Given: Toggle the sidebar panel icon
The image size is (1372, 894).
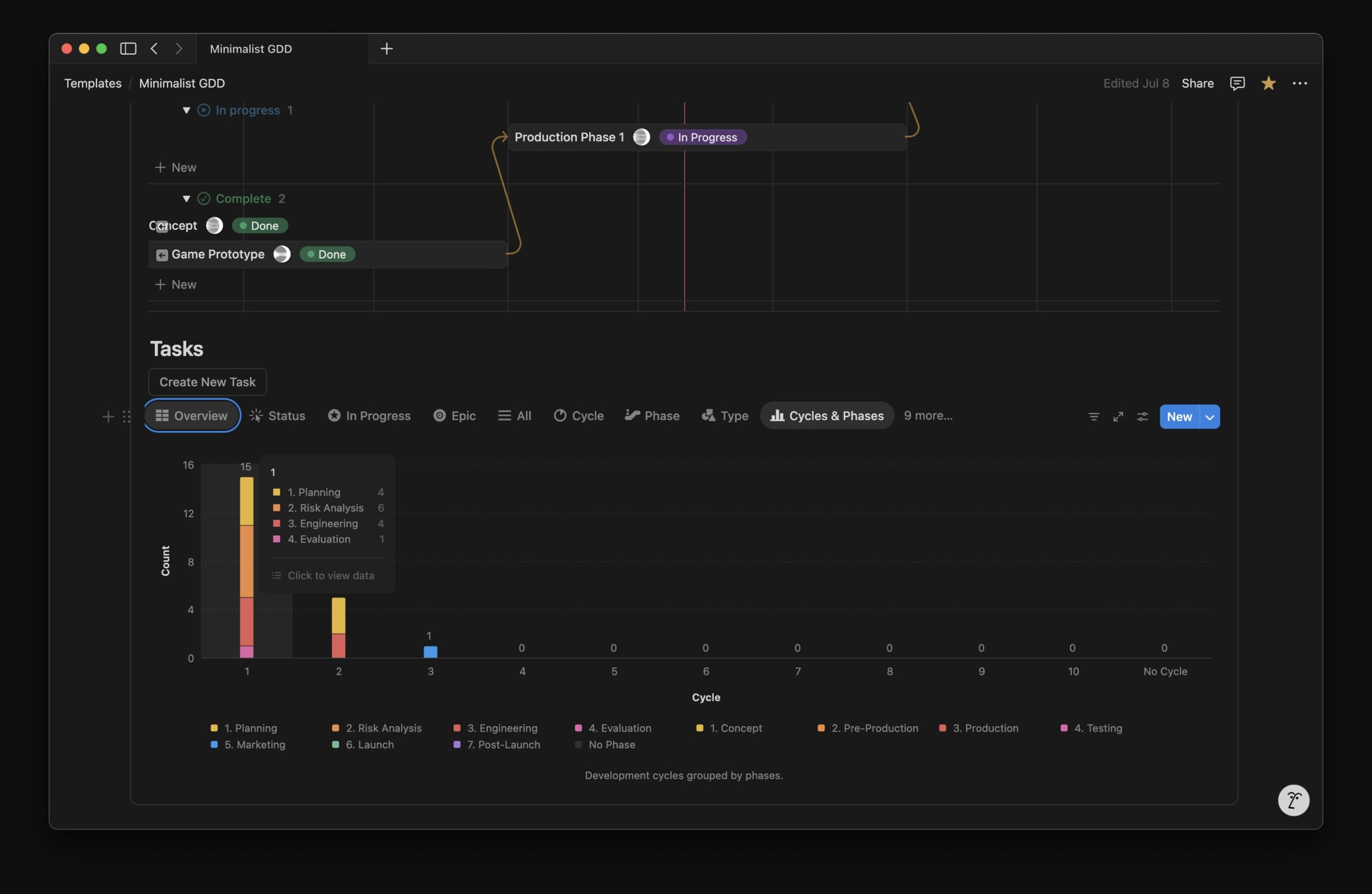Looking at the screenshot, I should tap(128, 48).
